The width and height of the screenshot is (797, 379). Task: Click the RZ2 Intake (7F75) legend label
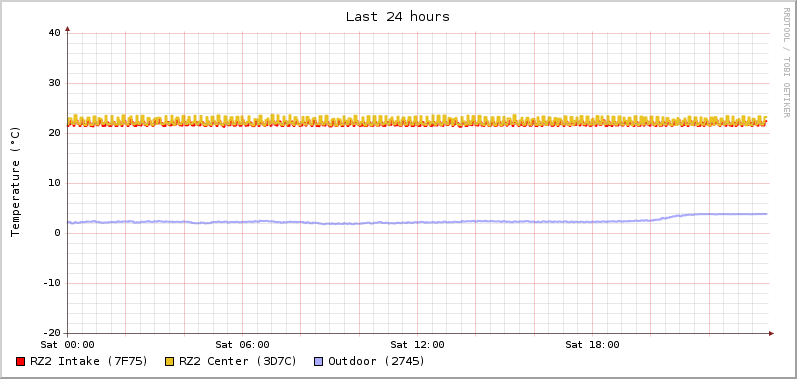click(x=89, y=361)
